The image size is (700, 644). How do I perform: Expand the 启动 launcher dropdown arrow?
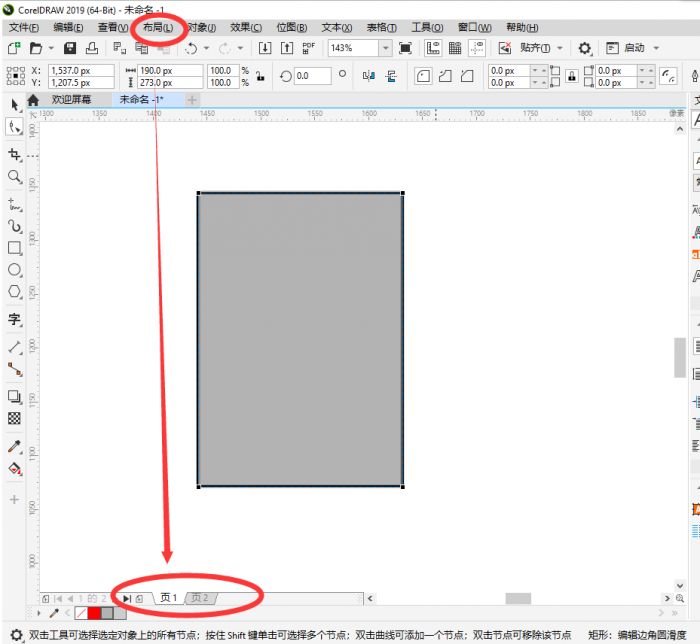656,48
